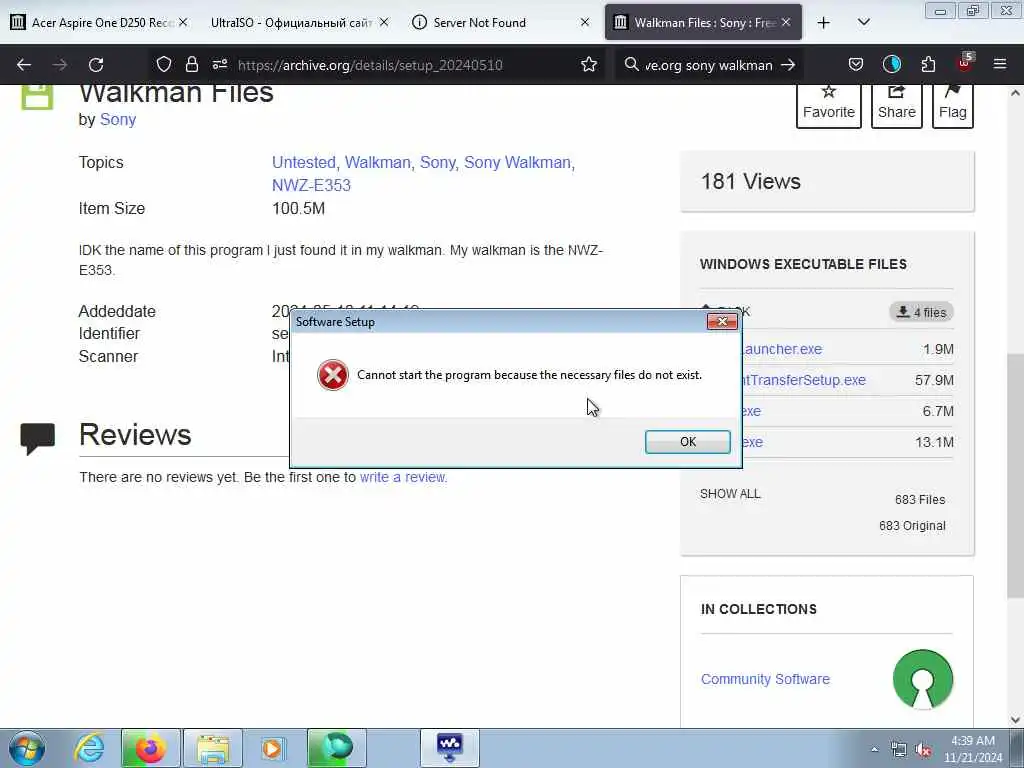Screen dimensions: 1024x768
Task: Open site permissions icon in address bar
Action: 220,65
